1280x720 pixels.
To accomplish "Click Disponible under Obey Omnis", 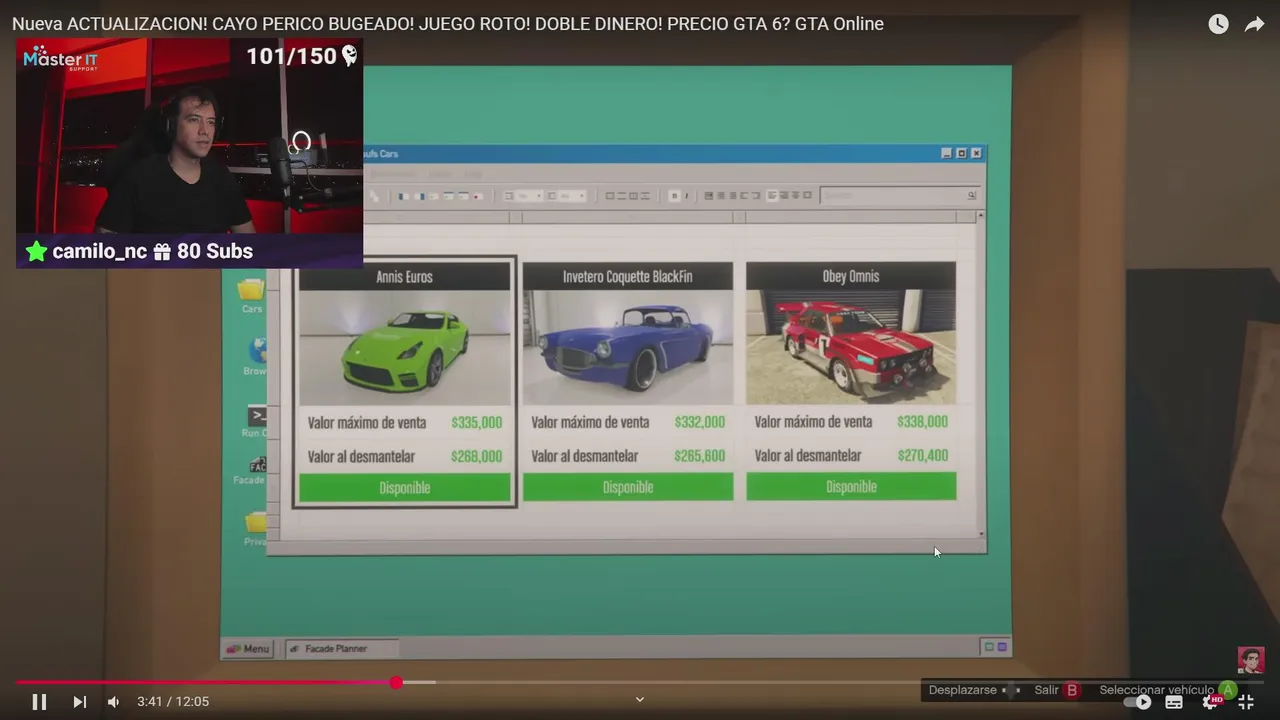I will point(851,486).
